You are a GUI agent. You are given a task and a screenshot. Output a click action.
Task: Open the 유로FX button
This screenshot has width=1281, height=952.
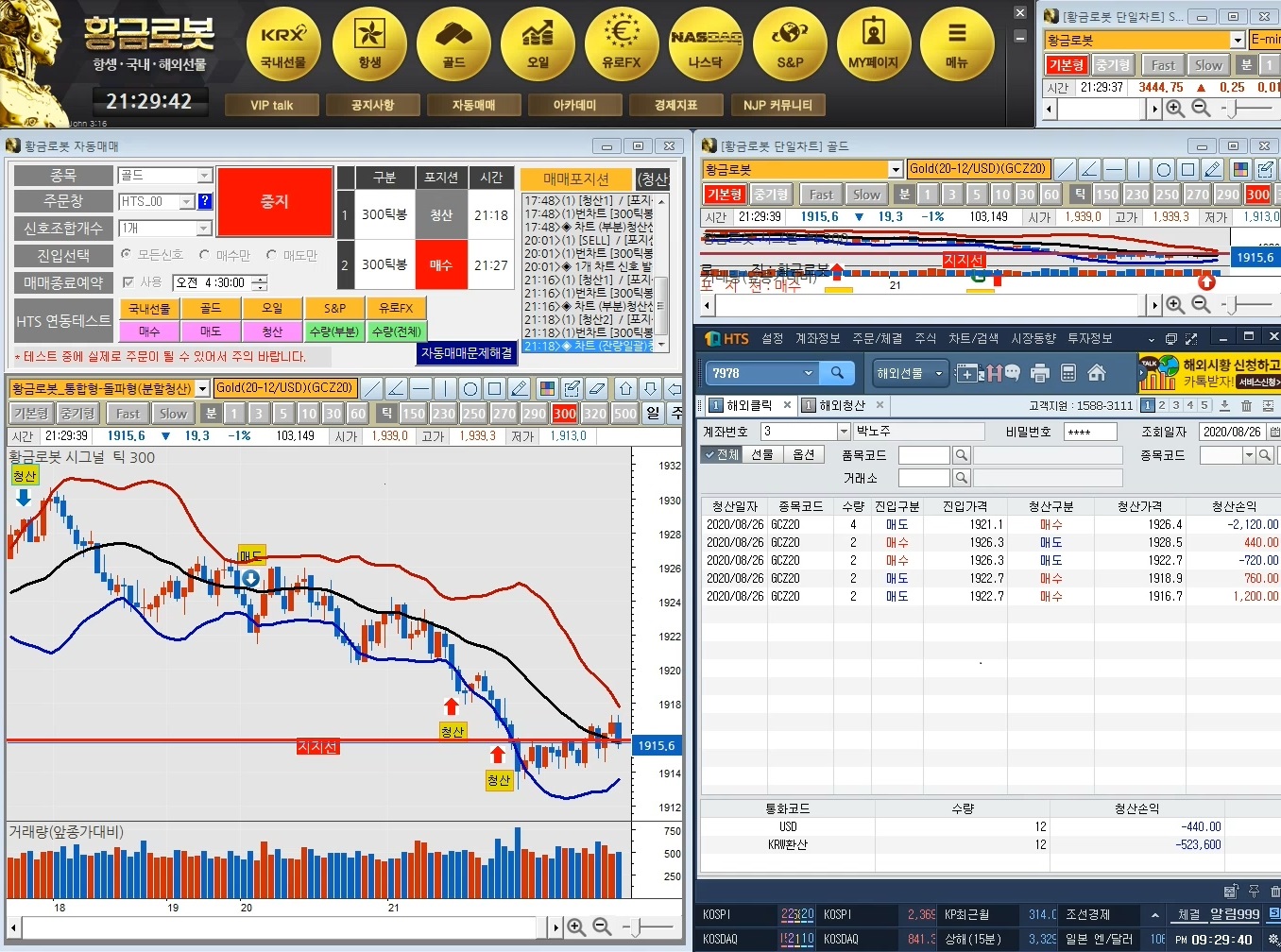[x=622, y=44]
